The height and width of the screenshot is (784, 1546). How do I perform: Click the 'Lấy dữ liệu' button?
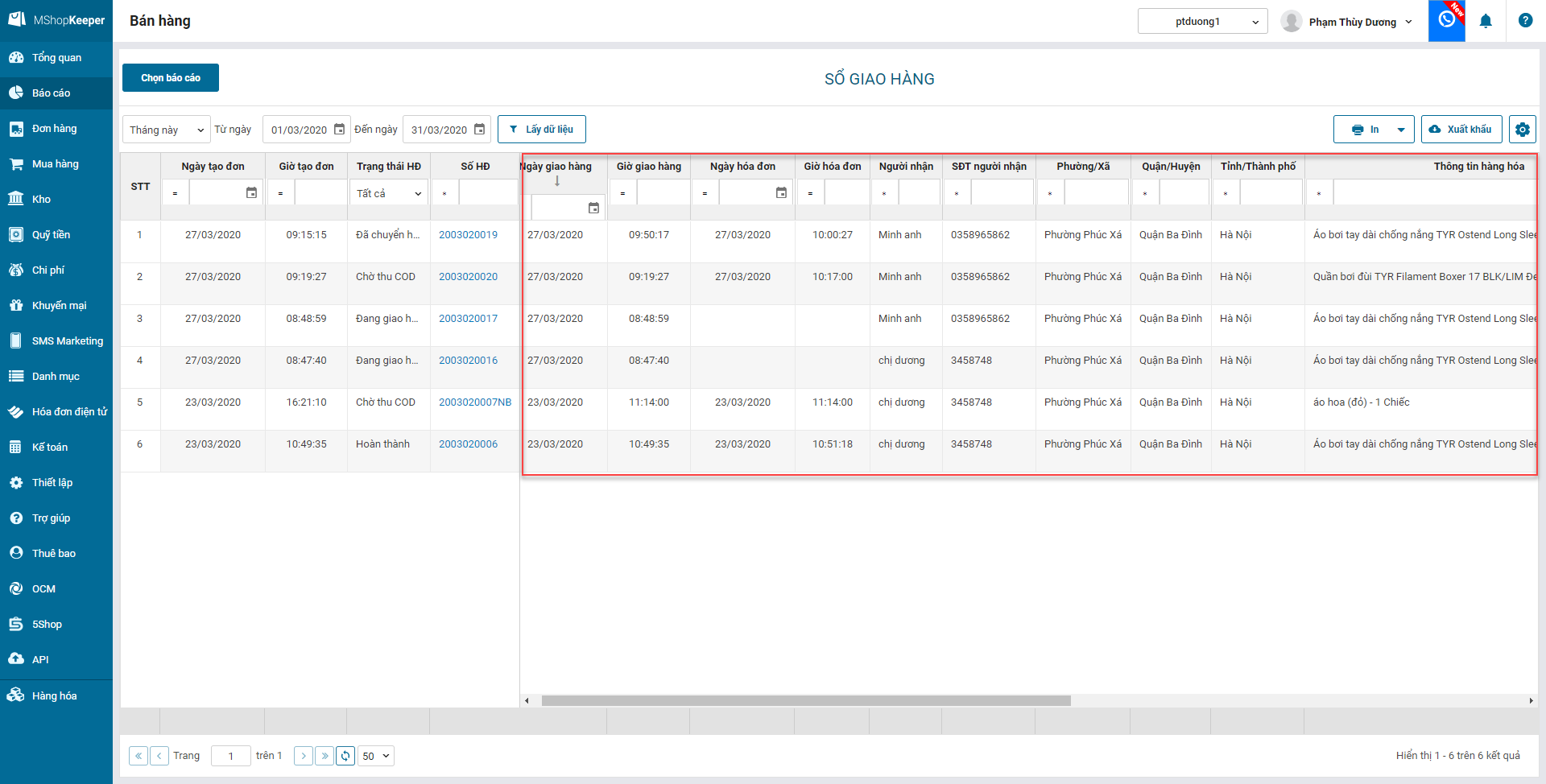(x=541, y=130)
